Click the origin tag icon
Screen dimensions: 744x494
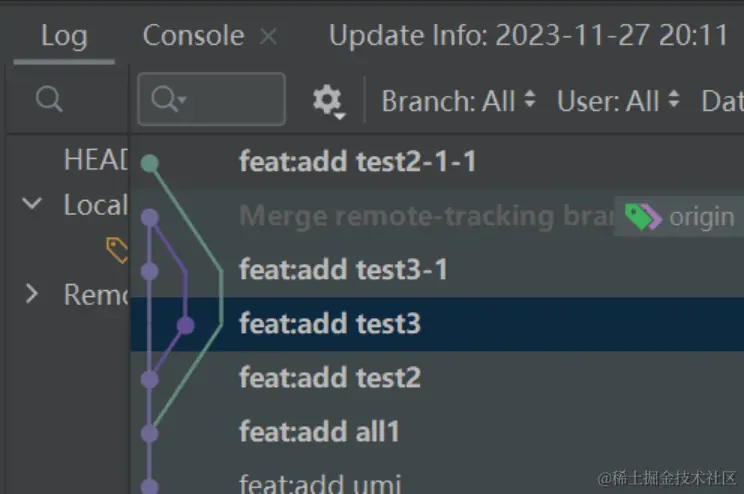pos(643,216)
